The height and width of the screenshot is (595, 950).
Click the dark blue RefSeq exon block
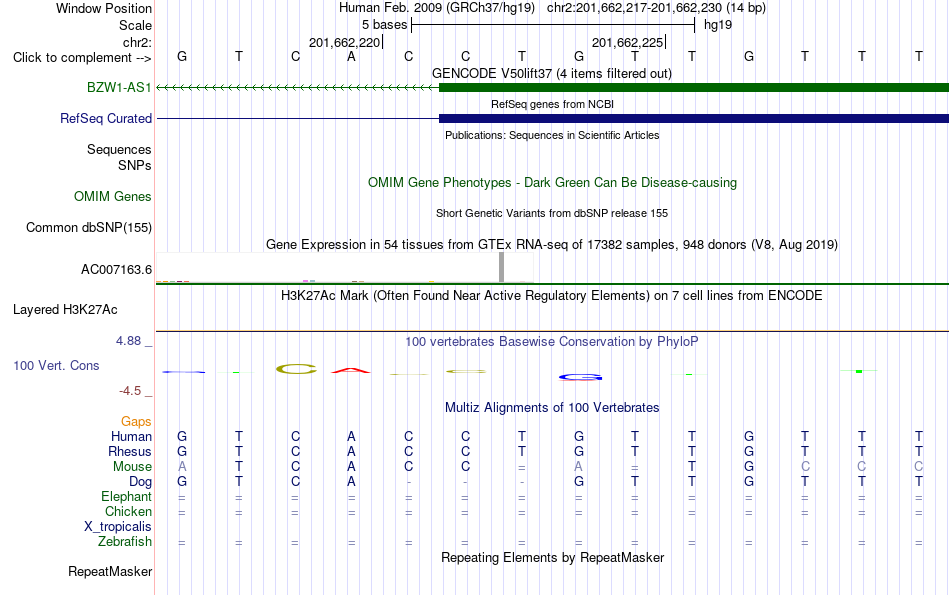pos(694,118)
